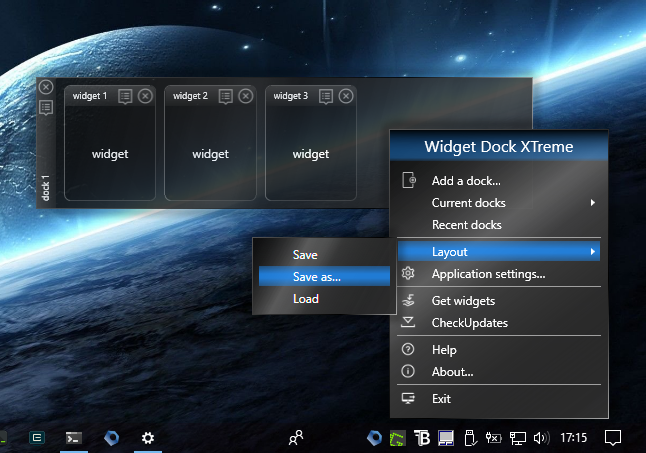Select 'Save as...' in Layout submenu
Image resolution: width=646 pixels, height=453 pixels.
[324, 277]
